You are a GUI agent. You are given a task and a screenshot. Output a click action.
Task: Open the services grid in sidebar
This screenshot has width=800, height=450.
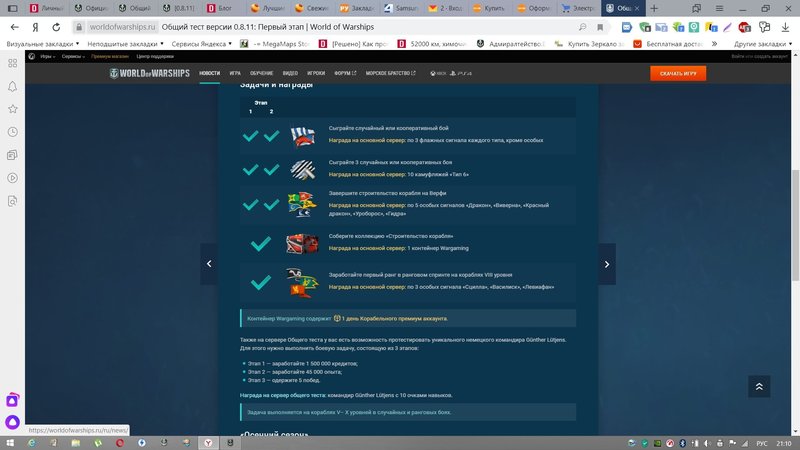(x=13, y=63)
